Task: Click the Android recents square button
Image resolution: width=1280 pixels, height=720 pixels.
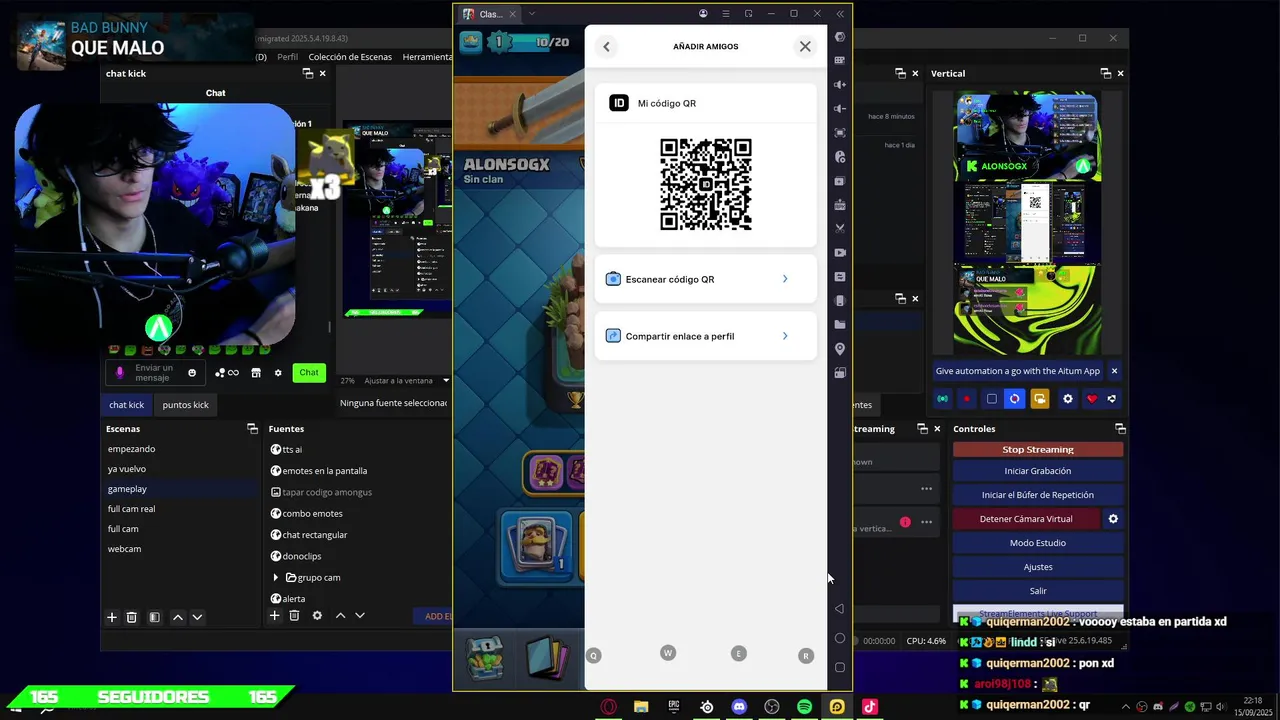Action: pos(839,667)
